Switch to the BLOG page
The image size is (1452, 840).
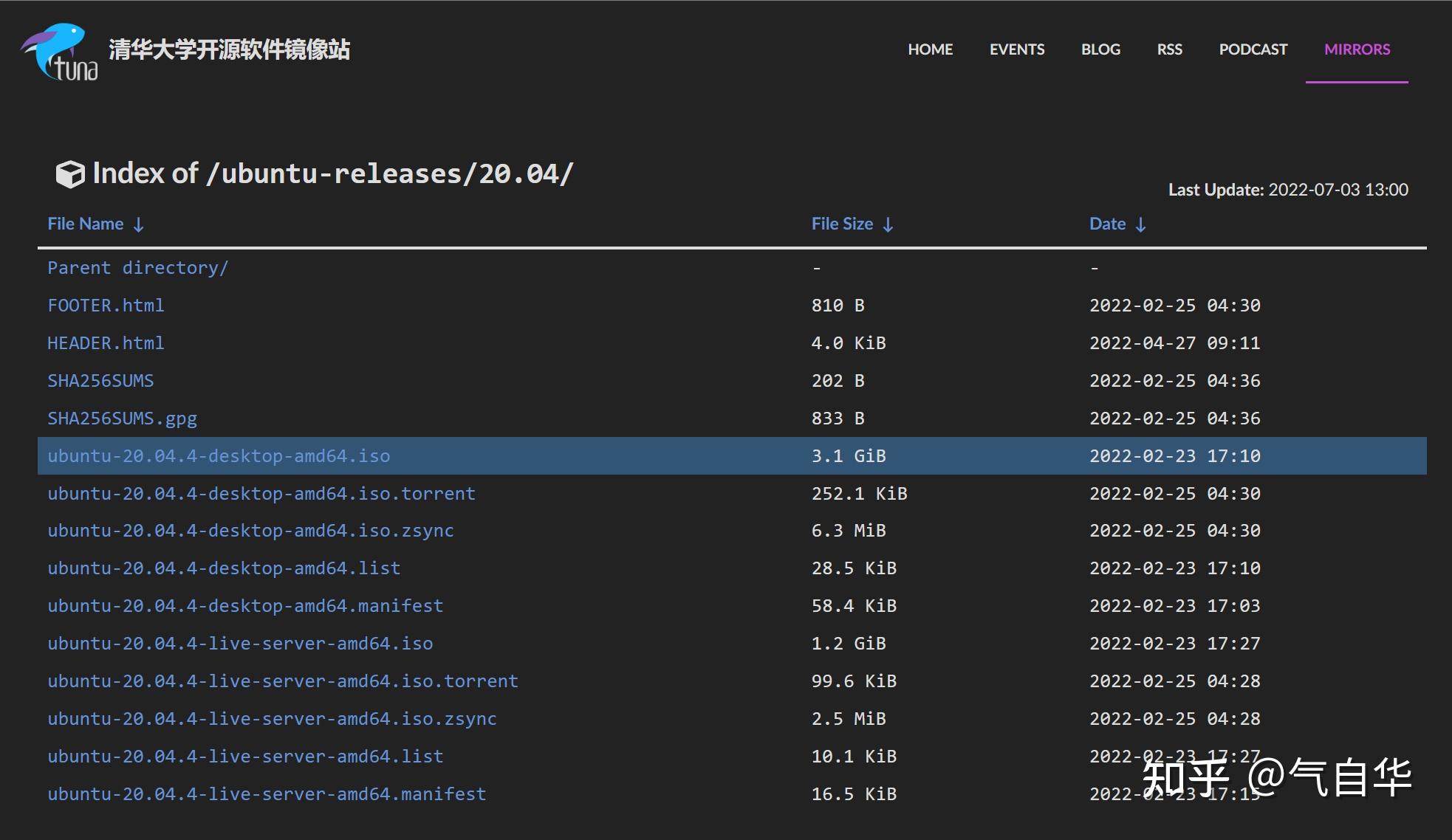[1100, 49]
